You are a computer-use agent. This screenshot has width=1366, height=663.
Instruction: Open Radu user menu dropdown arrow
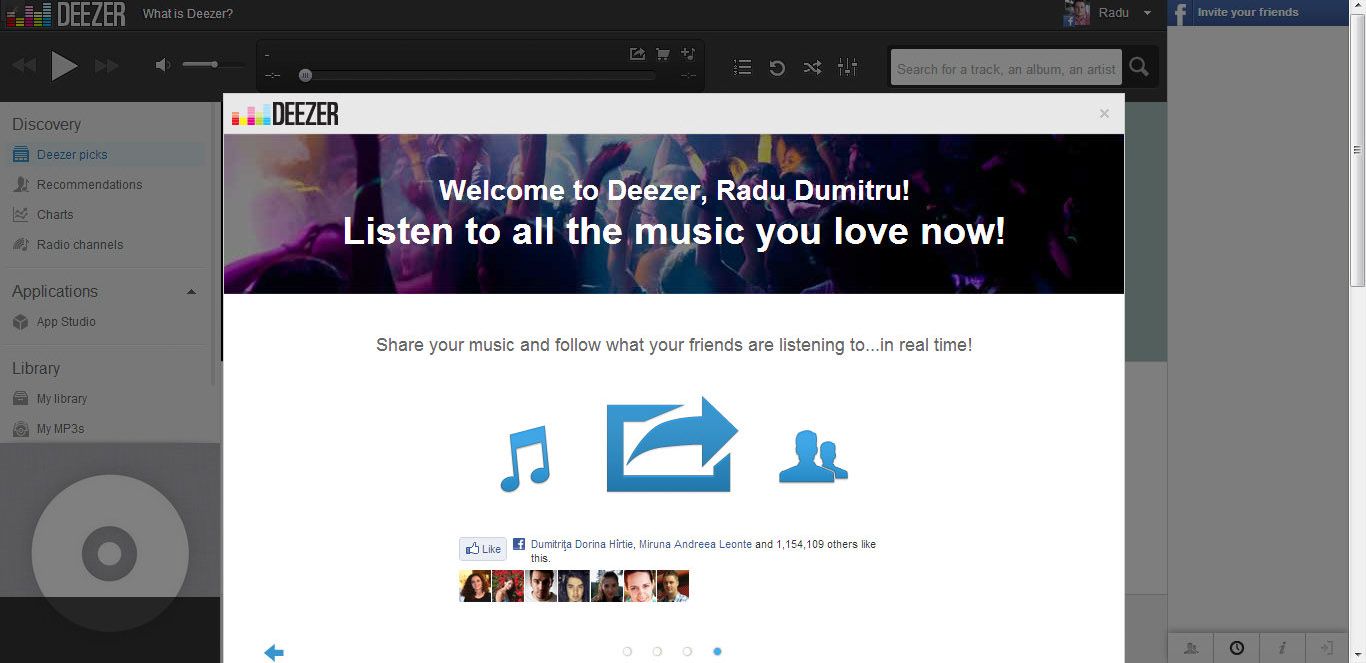tap(1147, 13)
